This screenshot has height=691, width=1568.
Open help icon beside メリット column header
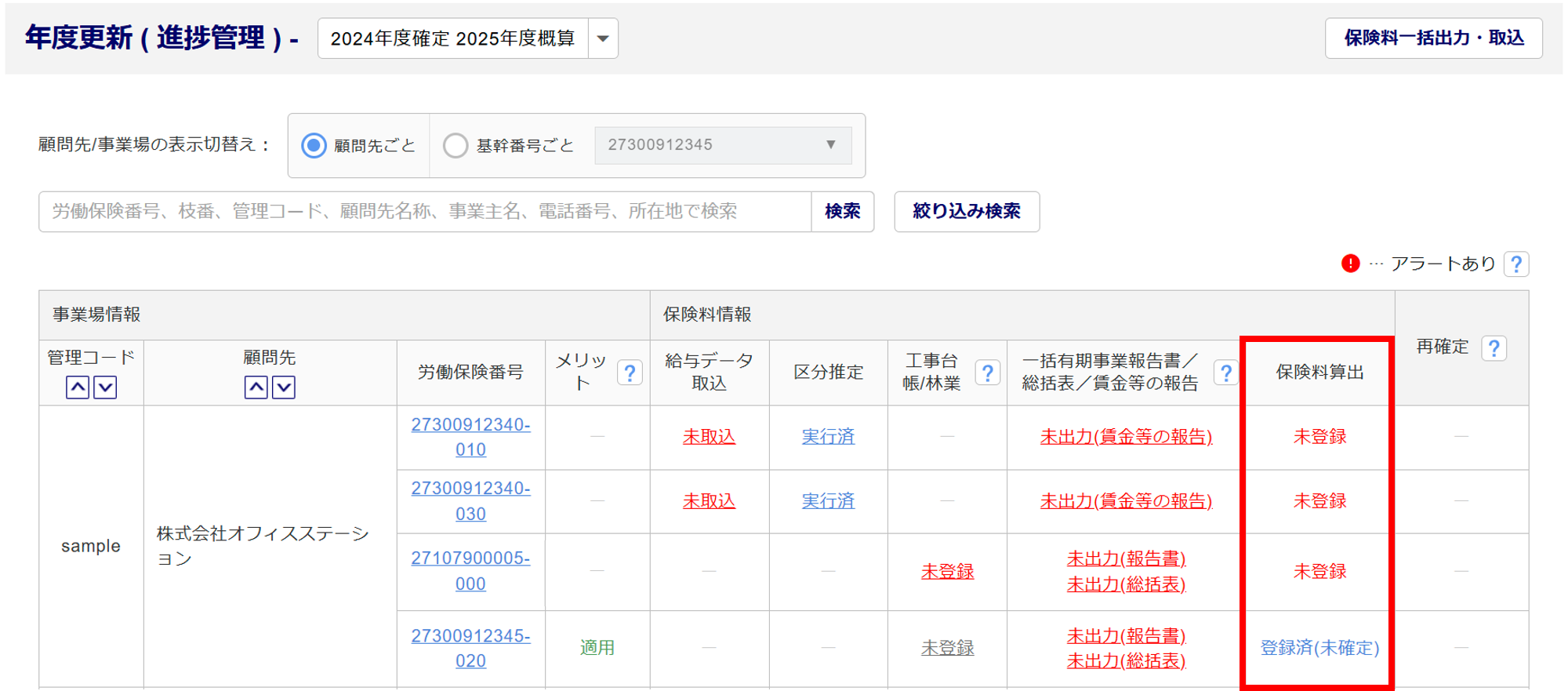630,373
